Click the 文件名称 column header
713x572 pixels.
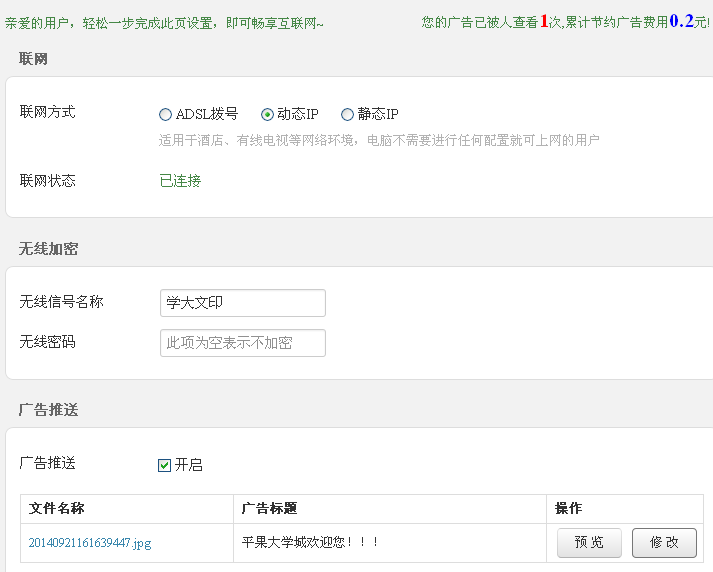56,508
